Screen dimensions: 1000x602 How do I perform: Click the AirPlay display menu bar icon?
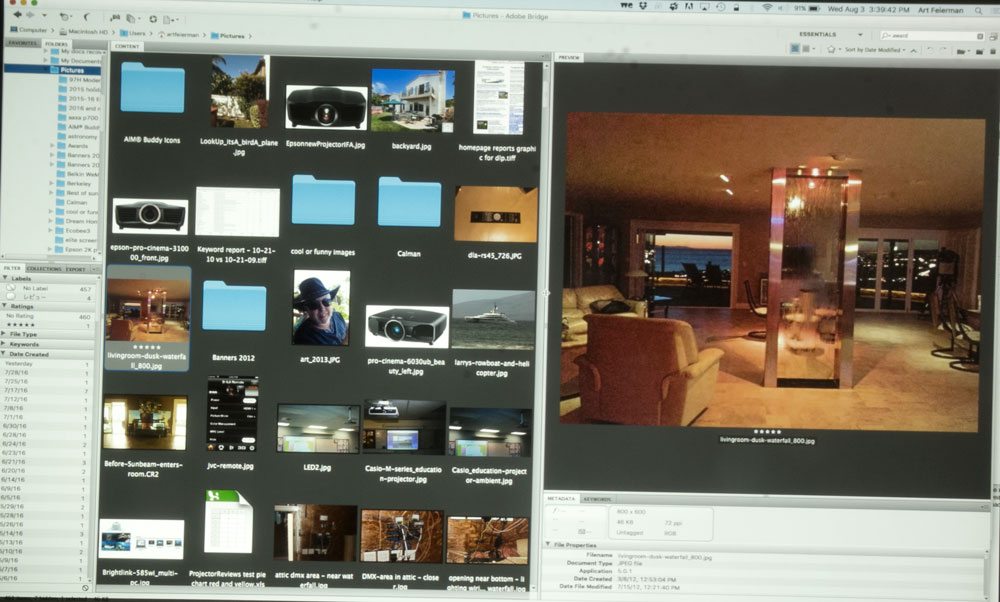[x=705, y=7]
